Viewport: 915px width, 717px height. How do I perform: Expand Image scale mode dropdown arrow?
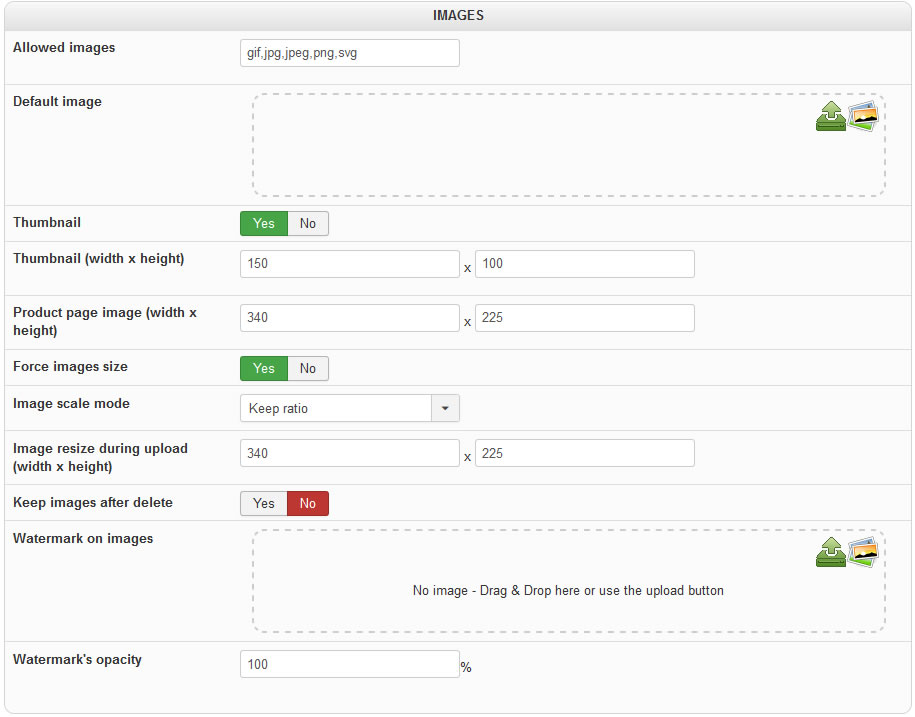point(445,409)
